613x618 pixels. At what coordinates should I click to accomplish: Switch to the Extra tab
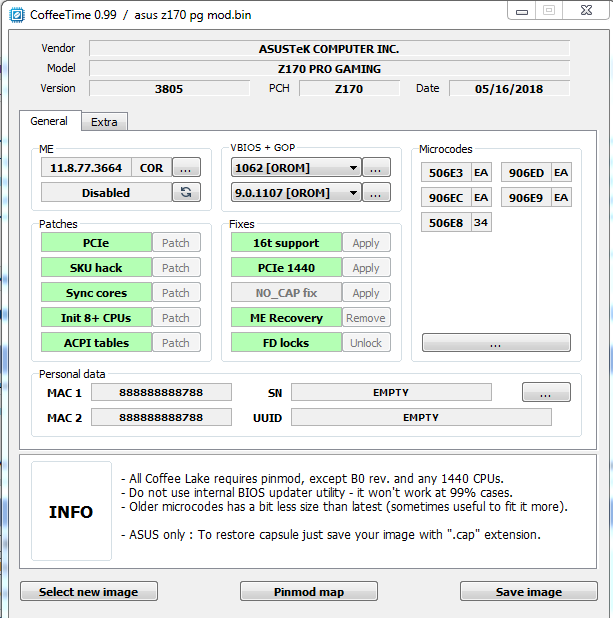tap(104, 122)
